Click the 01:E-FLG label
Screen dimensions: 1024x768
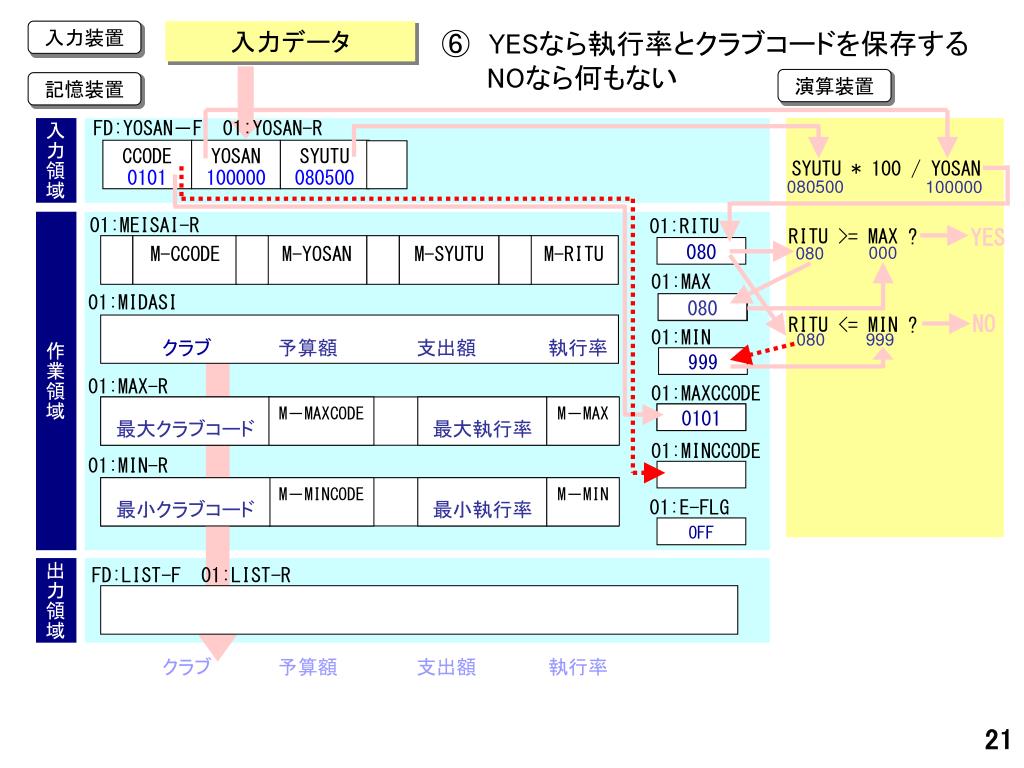[x=689, y=507]
